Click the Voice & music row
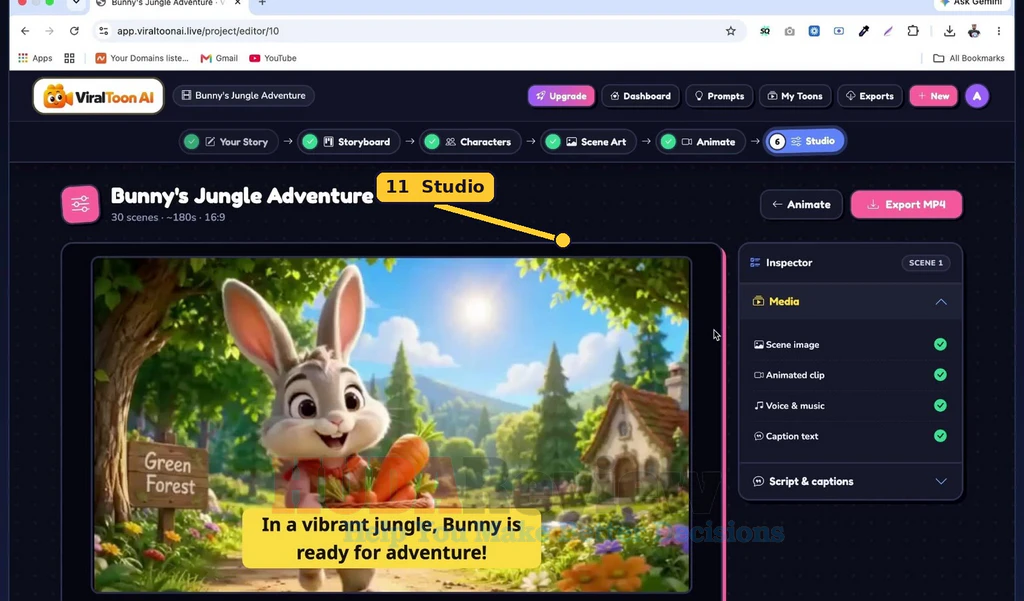Viewport: 1024px width, 601px height. pyautogui.click(x=850, y=406)
